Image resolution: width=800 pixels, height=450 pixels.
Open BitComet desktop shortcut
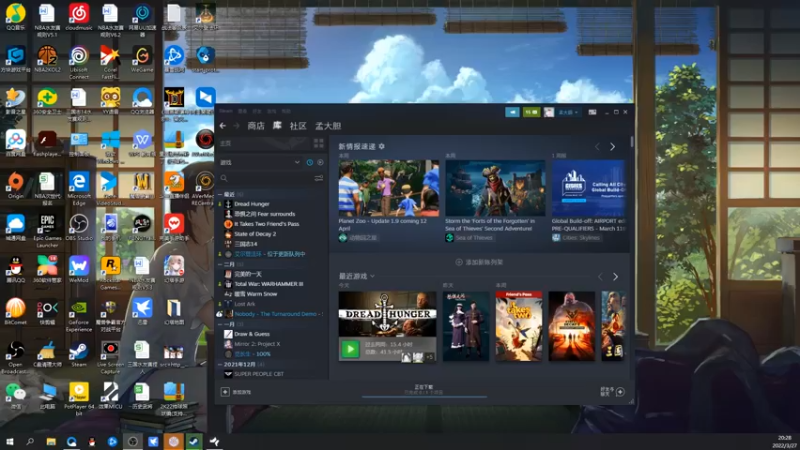pos(15,311)
